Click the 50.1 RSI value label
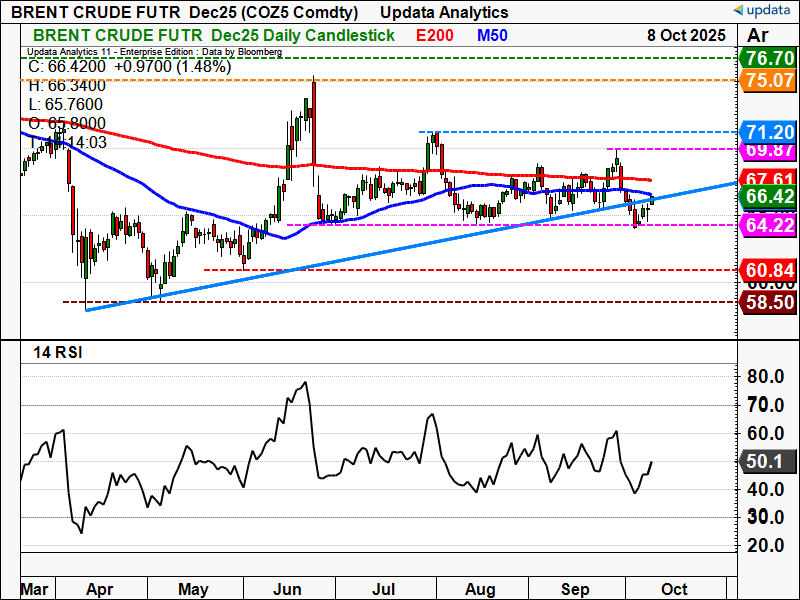 click(x=769, y=462)
